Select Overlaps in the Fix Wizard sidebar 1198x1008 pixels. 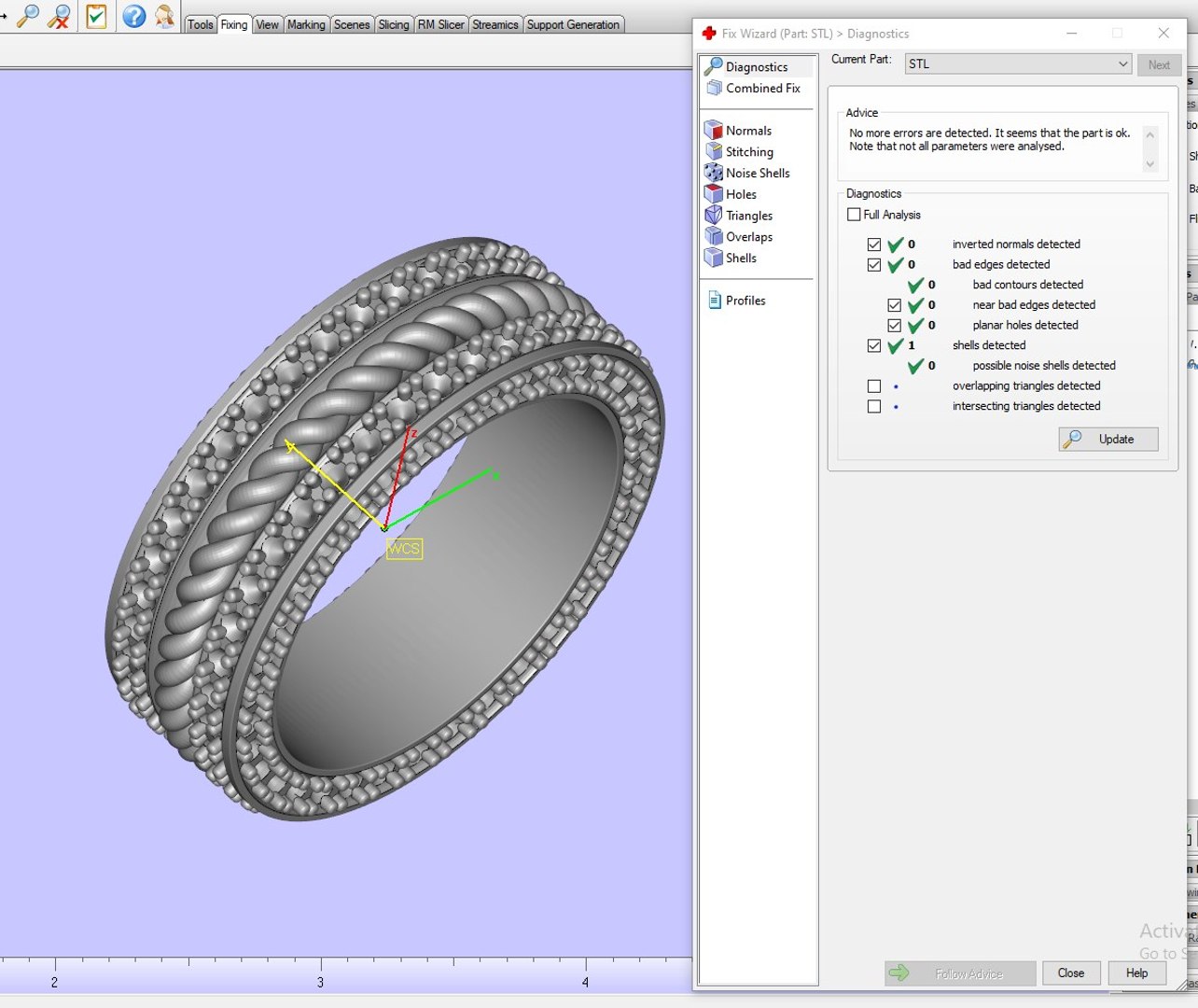coord(749,237)
